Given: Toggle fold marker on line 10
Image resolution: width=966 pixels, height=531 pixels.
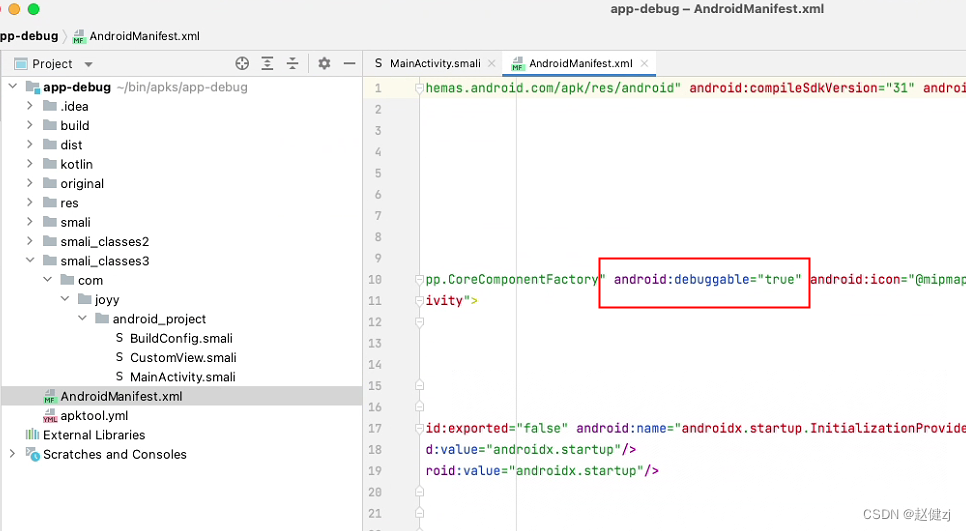Looking at the screenshot, I should (x=420, y=280).
